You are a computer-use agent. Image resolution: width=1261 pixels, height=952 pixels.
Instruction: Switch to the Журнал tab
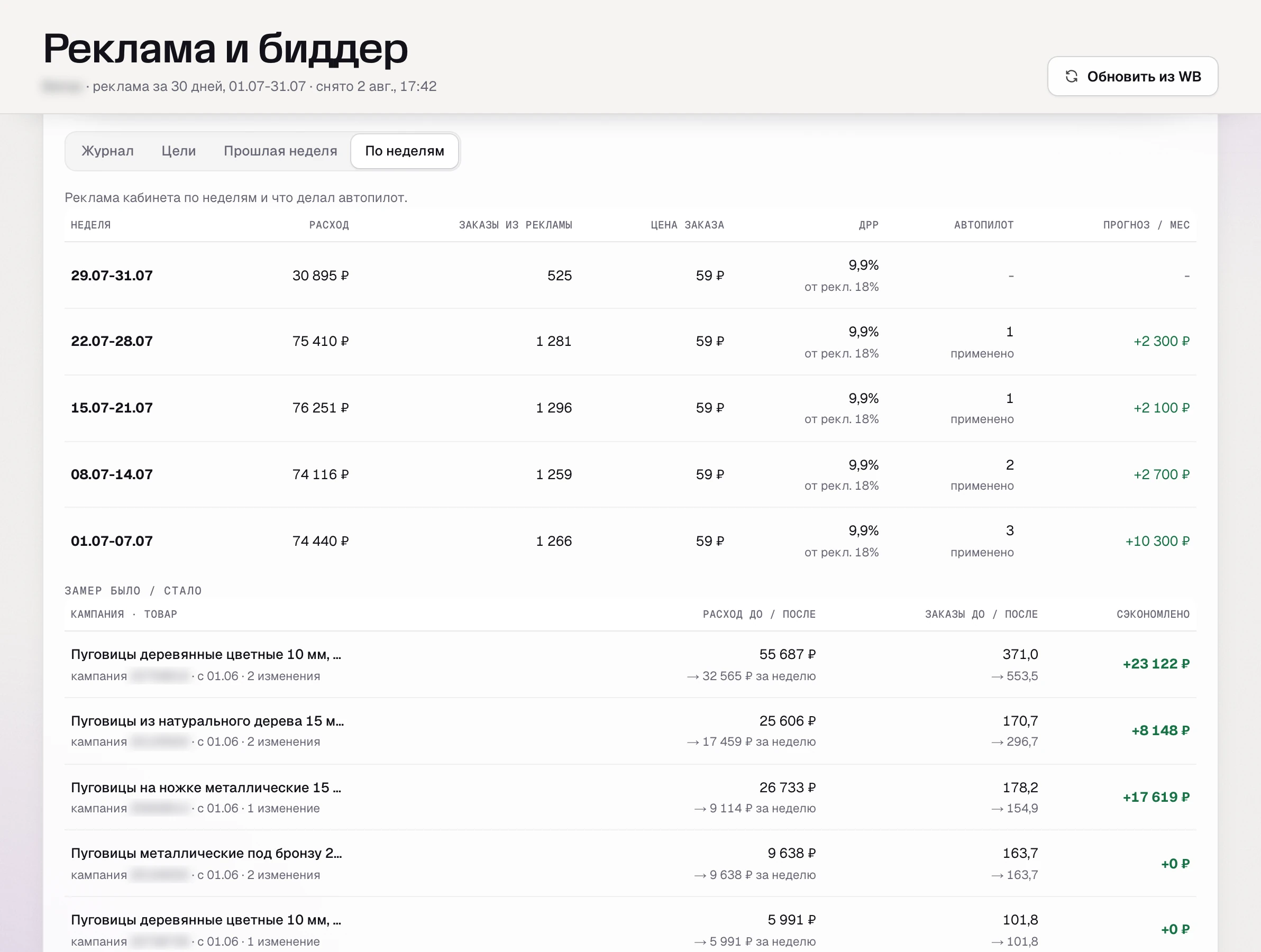[x=108, y=151]
